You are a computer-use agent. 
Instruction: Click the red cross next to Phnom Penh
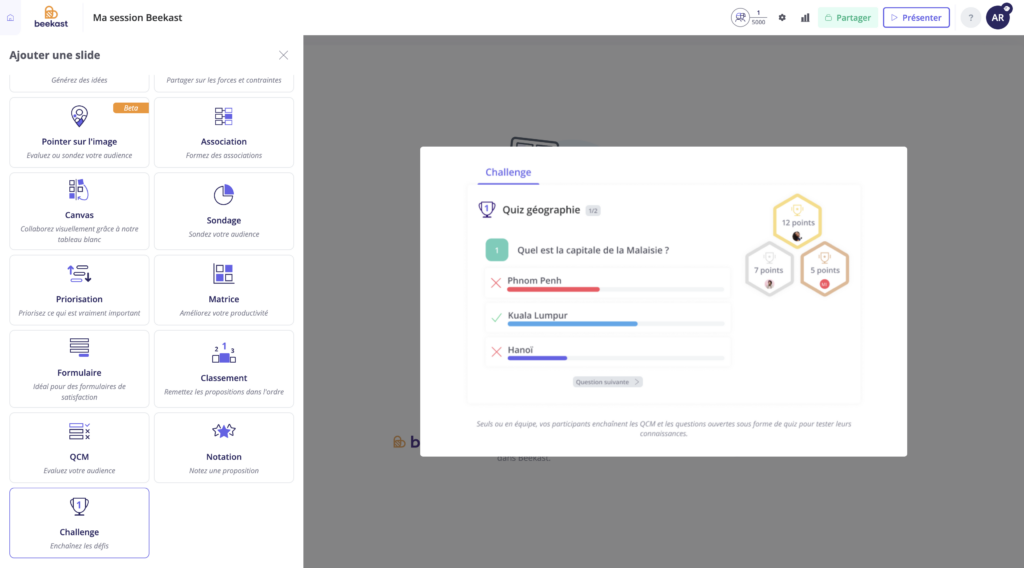(x=496, y=283)
